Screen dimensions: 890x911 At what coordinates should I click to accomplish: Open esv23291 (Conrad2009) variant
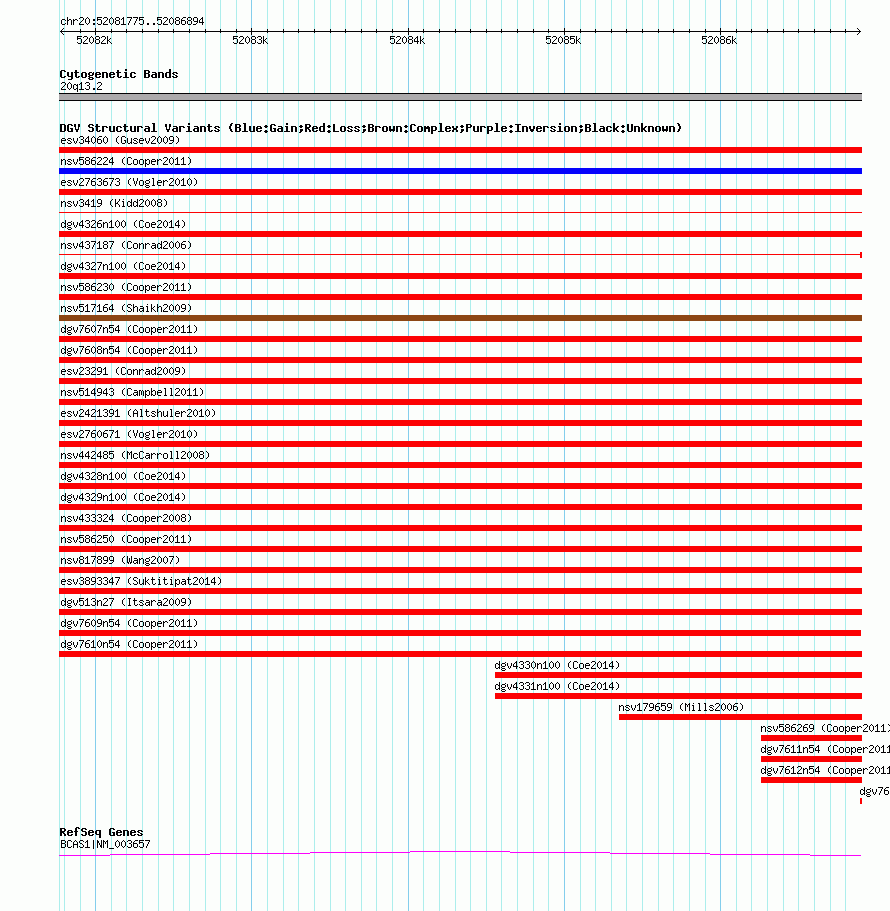[x=123, y=371]
